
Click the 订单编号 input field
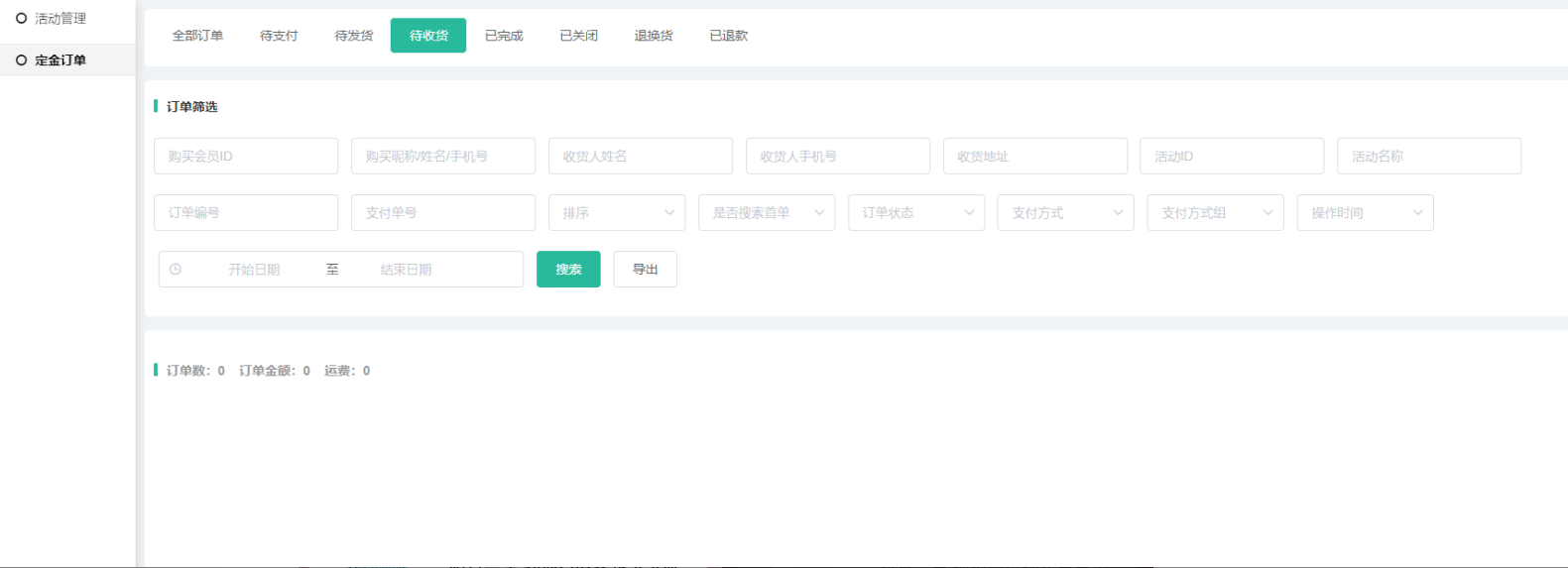click(246, 213)
